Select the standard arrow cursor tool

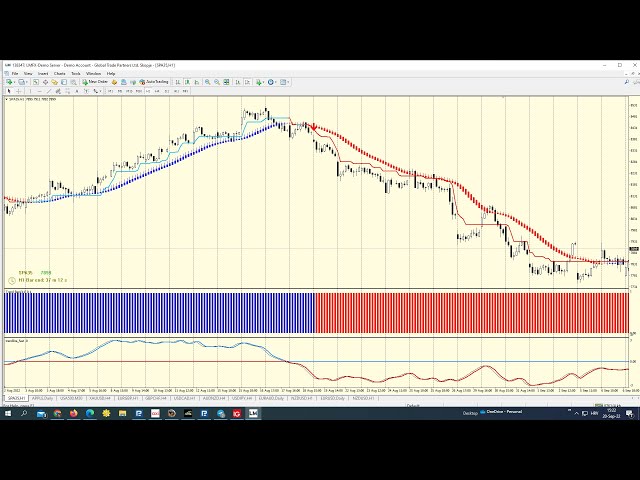[x=8, y=91]
